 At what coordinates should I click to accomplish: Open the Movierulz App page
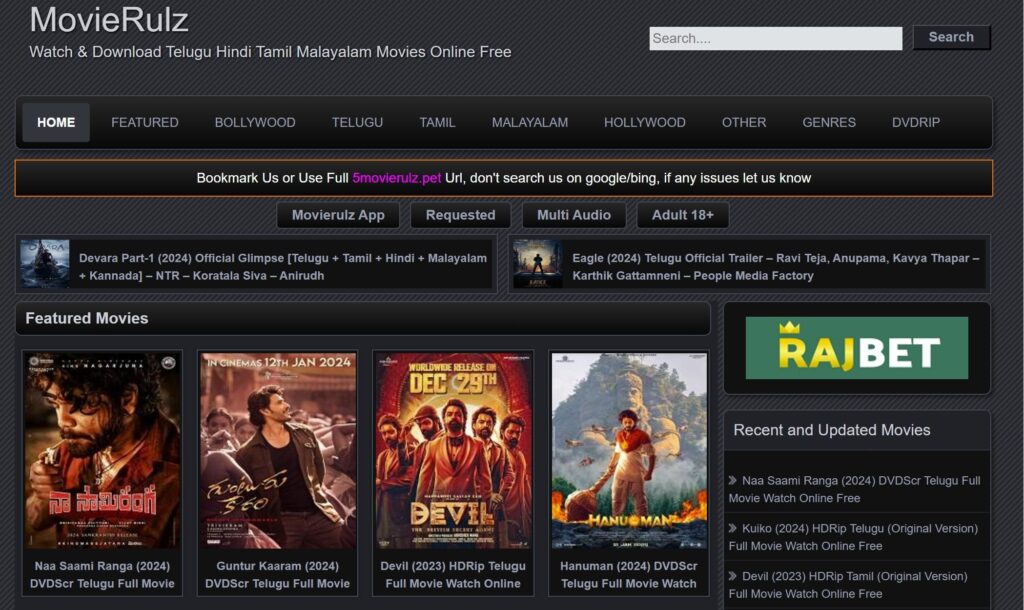point(338,214)
